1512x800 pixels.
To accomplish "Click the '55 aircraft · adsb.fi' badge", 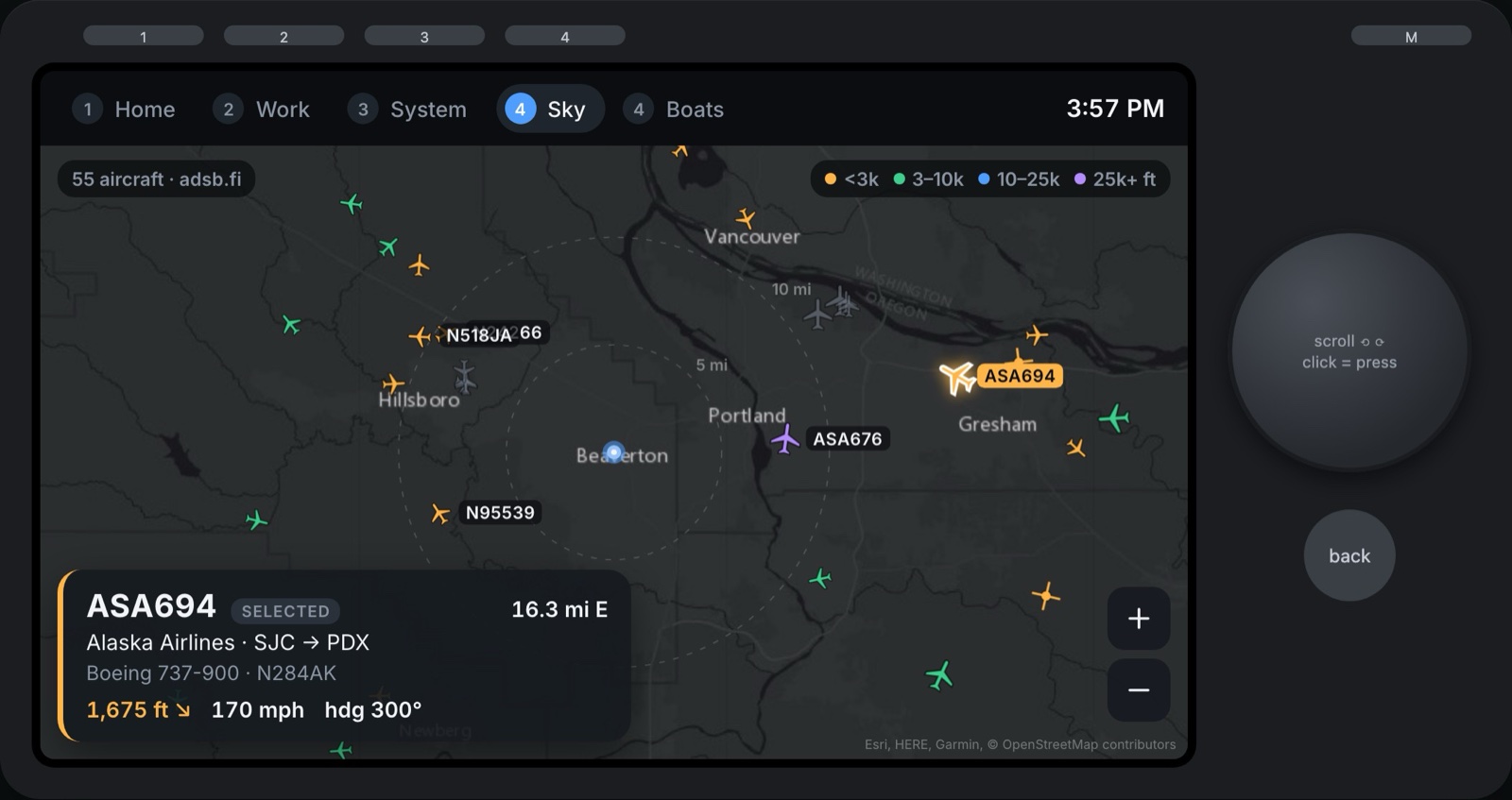I will tap(157, 179).
